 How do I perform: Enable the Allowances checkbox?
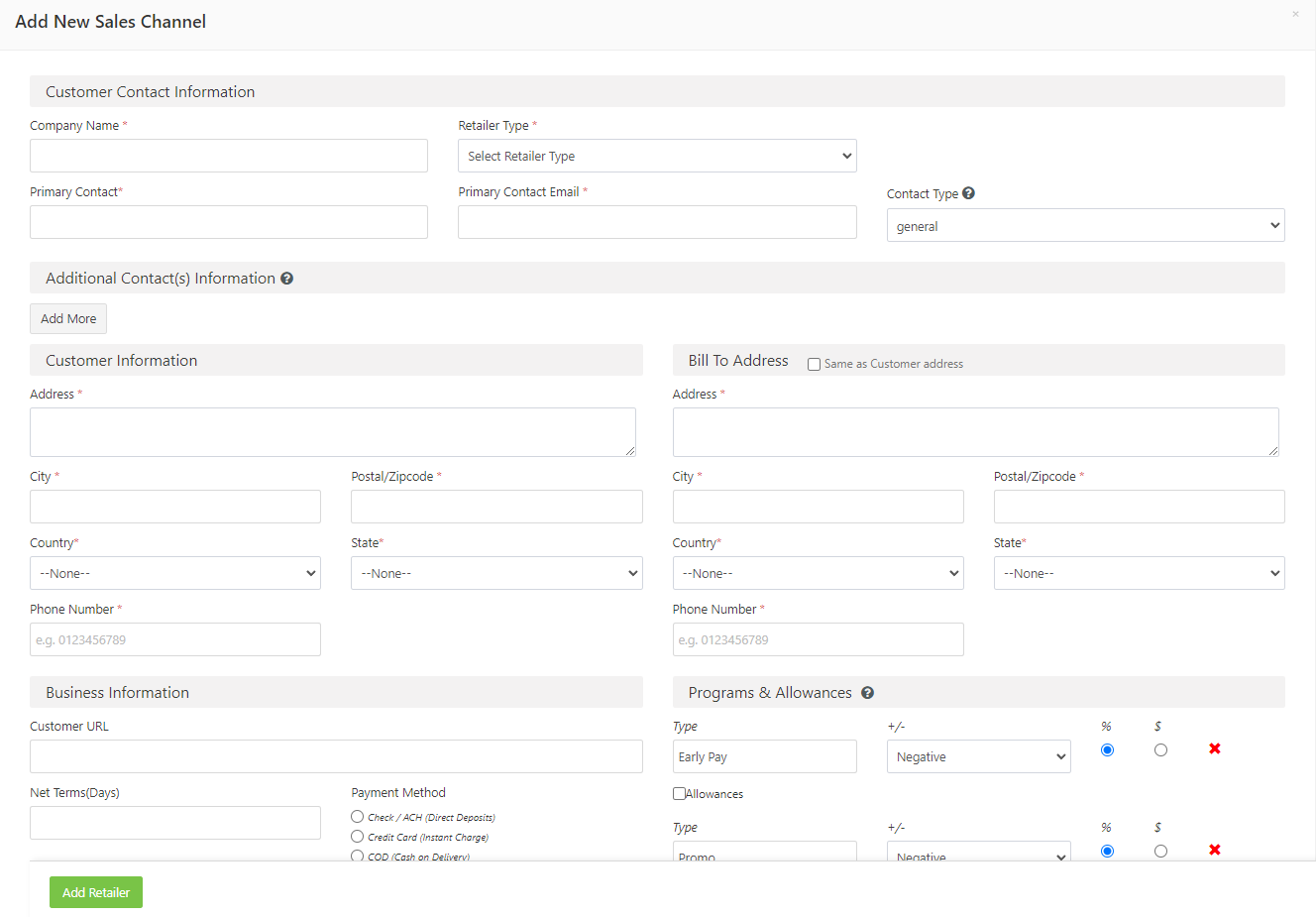679,793
